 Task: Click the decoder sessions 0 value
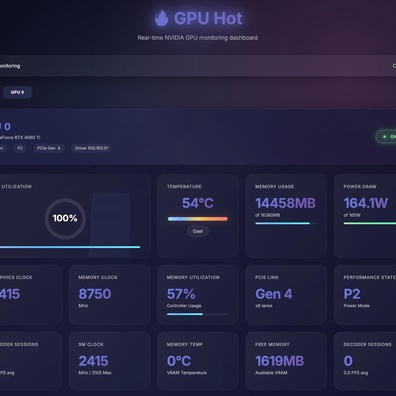(x=348, y=361)
